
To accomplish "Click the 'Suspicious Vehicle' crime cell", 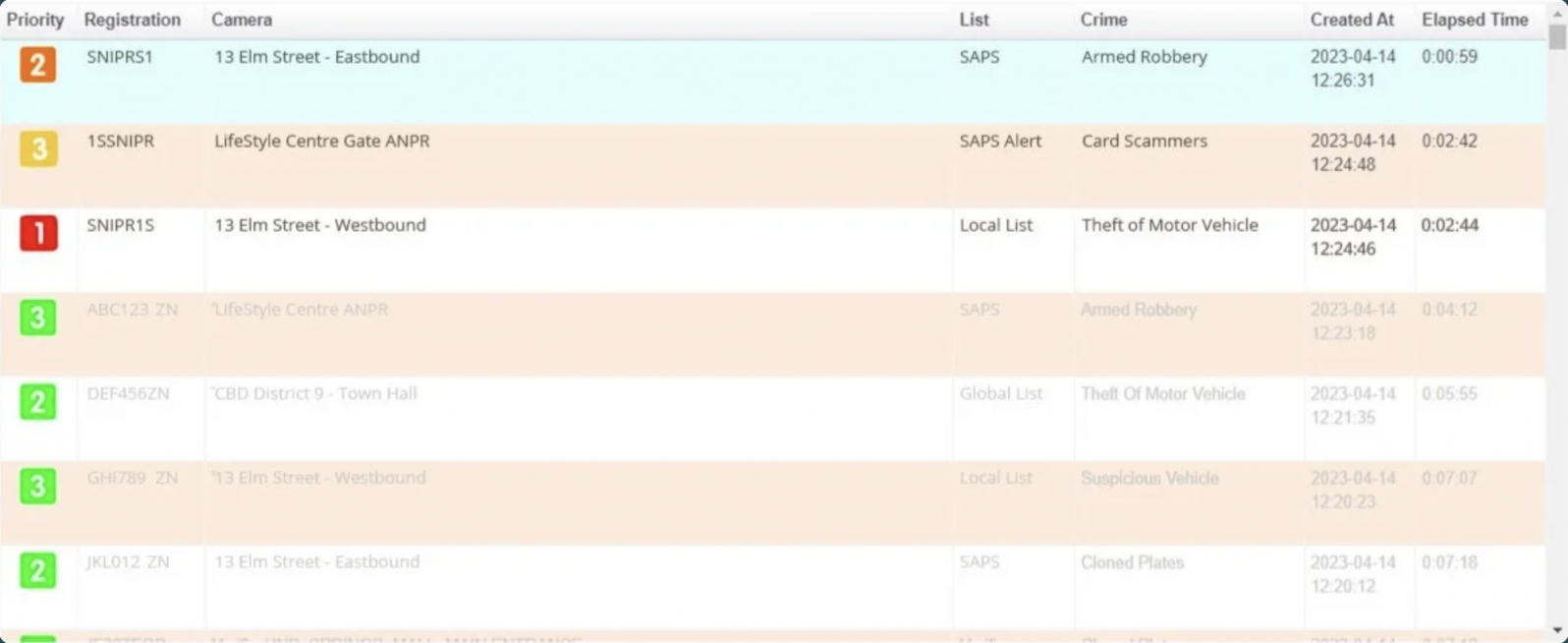I will [1150, 478].
